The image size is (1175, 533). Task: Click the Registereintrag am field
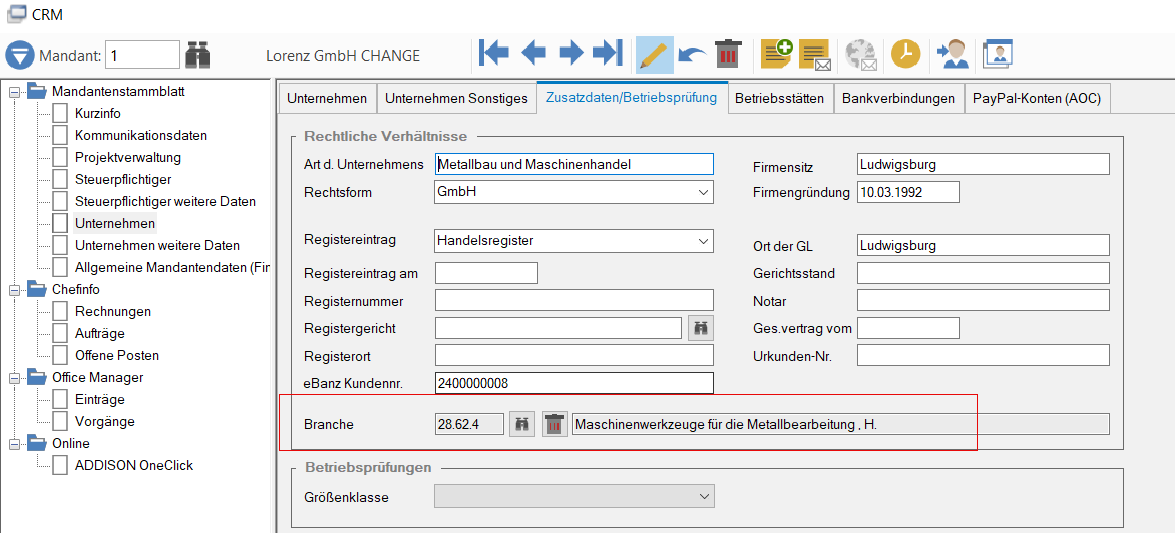[486, 273]
